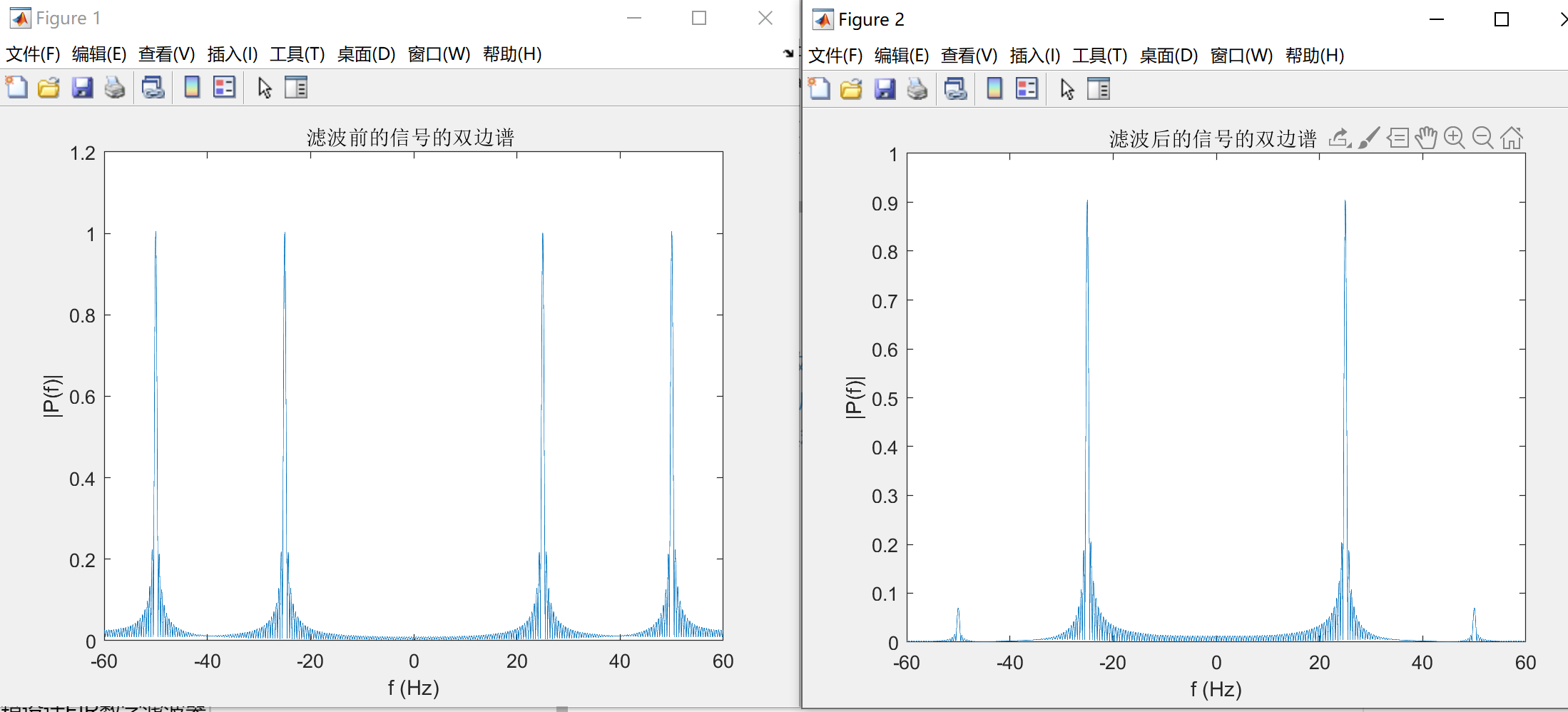Restore view with home icon on Figure 2
The image size is (1568, 712).
pyautogui.click(x=1512, y=138)
